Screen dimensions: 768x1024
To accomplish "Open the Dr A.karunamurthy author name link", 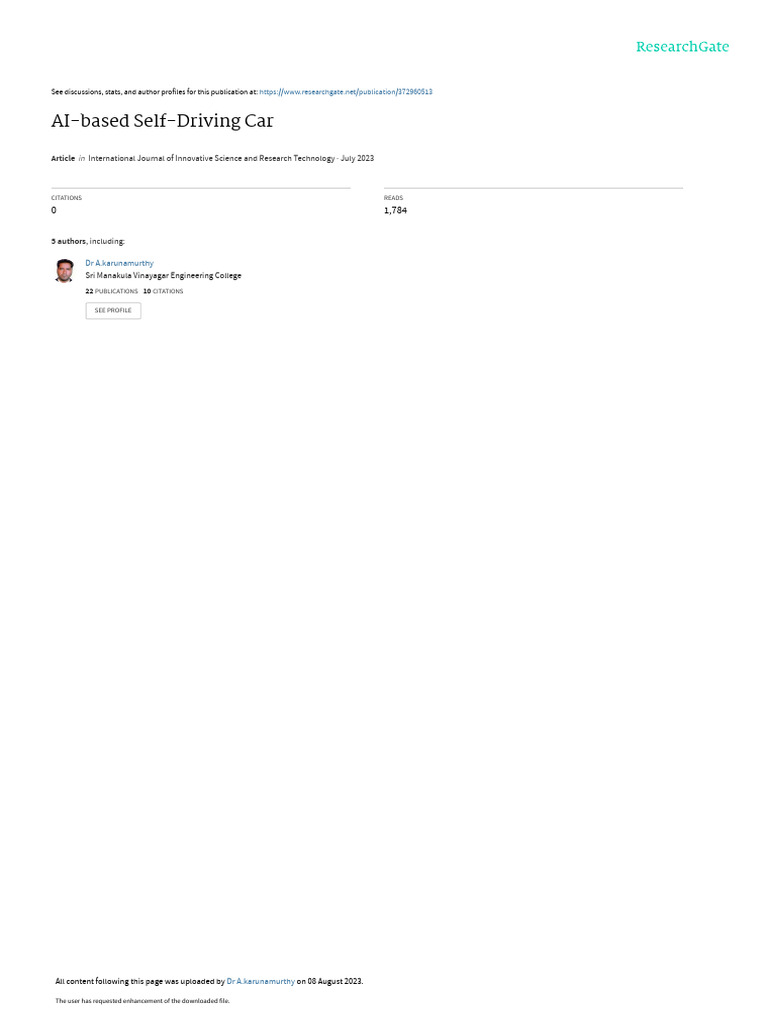I will coord(120,263).
